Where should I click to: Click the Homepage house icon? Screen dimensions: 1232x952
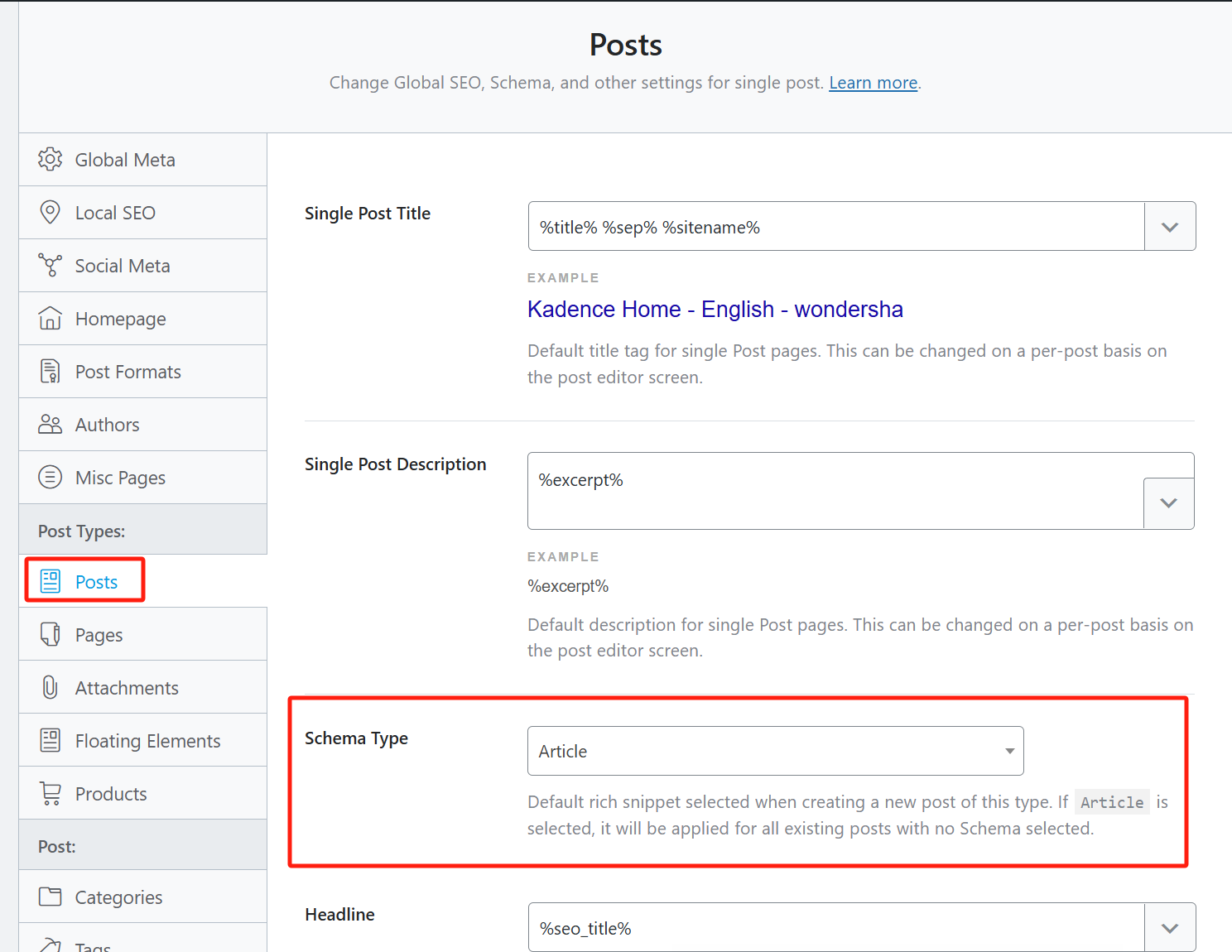coord(50,319)
